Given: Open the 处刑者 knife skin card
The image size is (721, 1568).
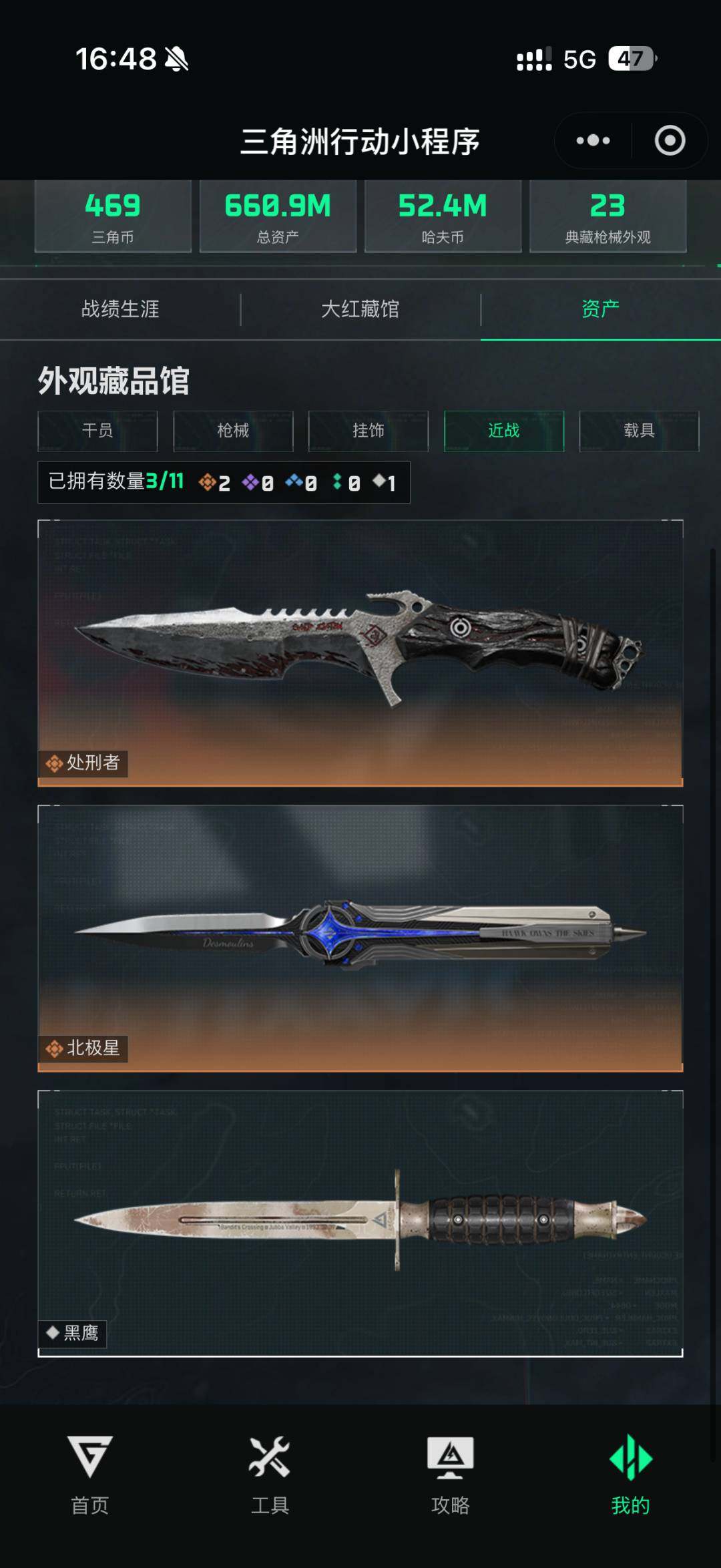Looking at the screenshot, I should (360, 653).
